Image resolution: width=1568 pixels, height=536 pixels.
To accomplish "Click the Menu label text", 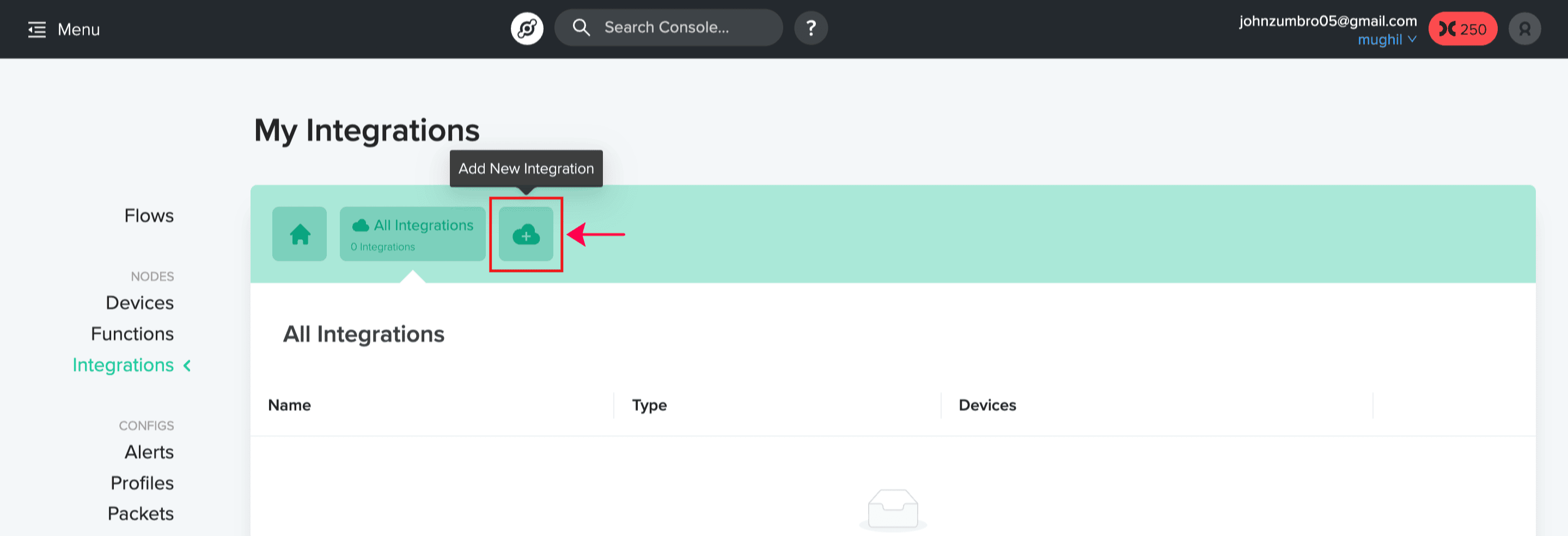I will (78, 29).
